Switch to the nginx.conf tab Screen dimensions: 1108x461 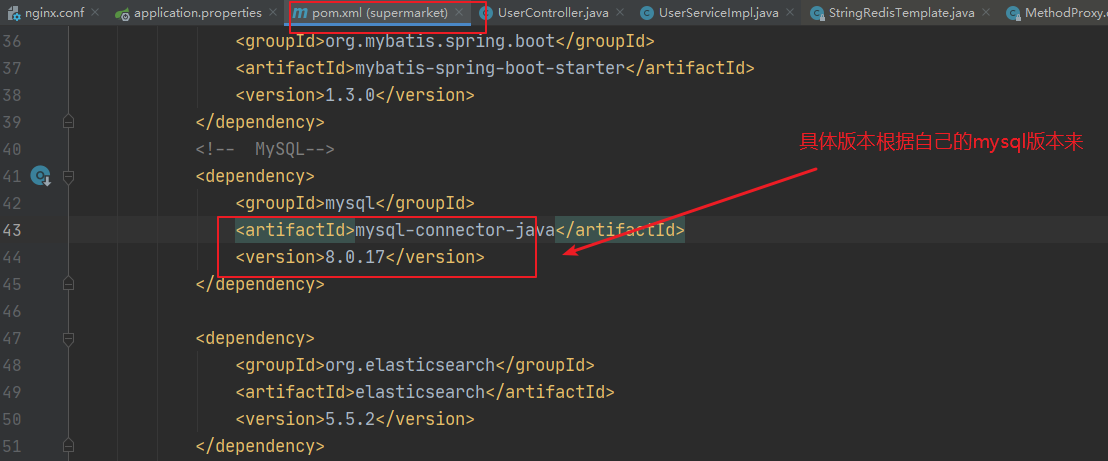tap(54, 13)
